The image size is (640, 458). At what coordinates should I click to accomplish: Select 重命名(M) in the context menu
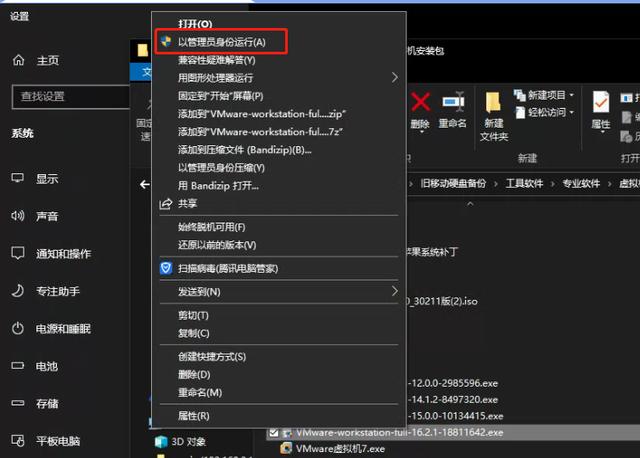point(200,392)
